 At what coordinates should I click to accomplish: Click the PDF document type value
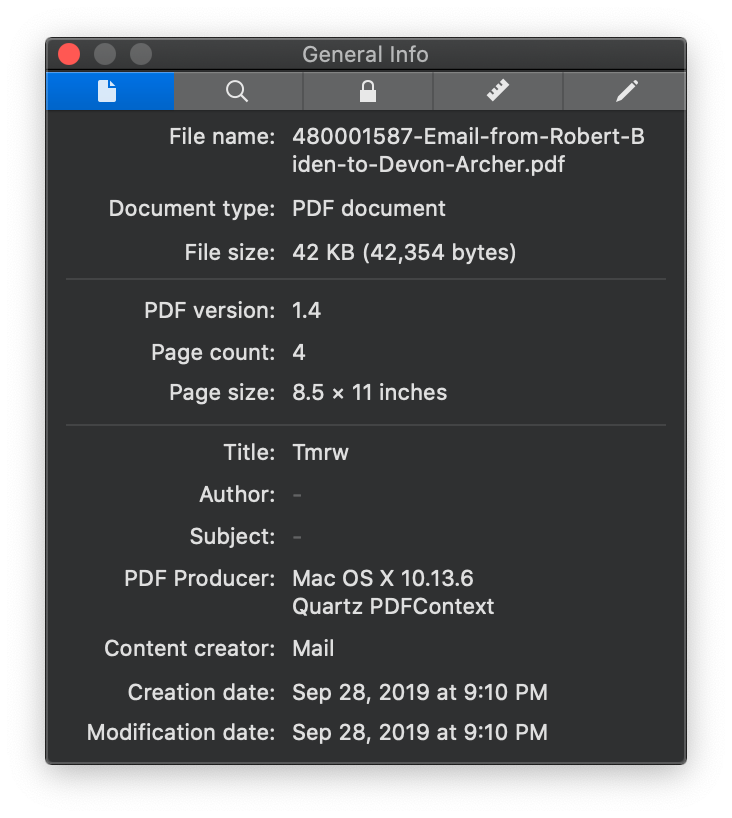point(369,209)
